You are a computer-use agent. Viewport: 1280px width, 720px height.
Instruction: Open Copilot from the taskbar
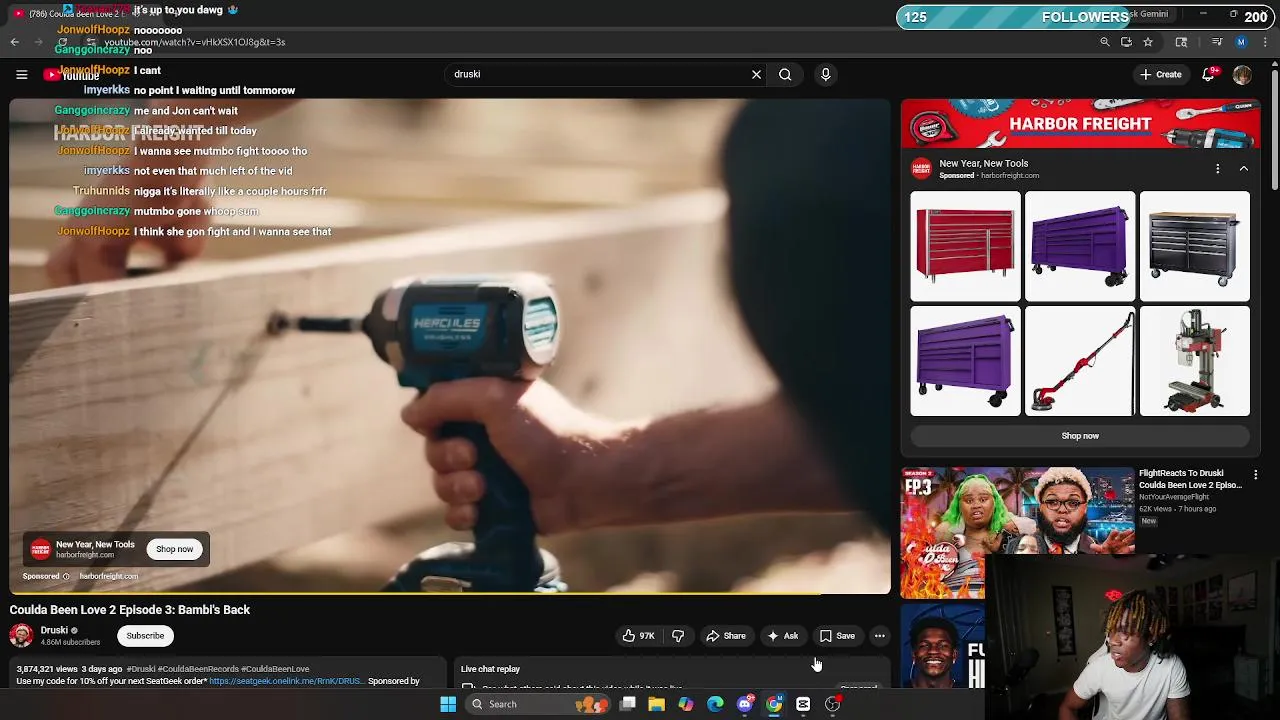(x=685, y=704)
